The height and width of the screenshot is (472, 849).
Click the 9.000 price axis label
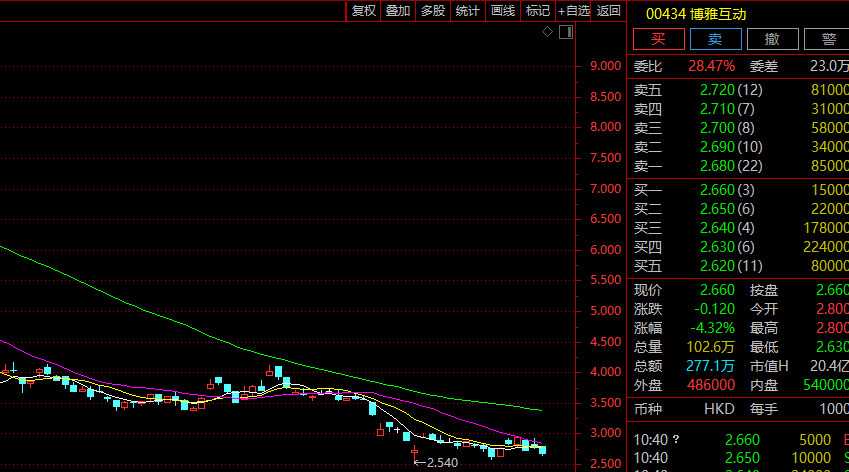click(605, 66)
